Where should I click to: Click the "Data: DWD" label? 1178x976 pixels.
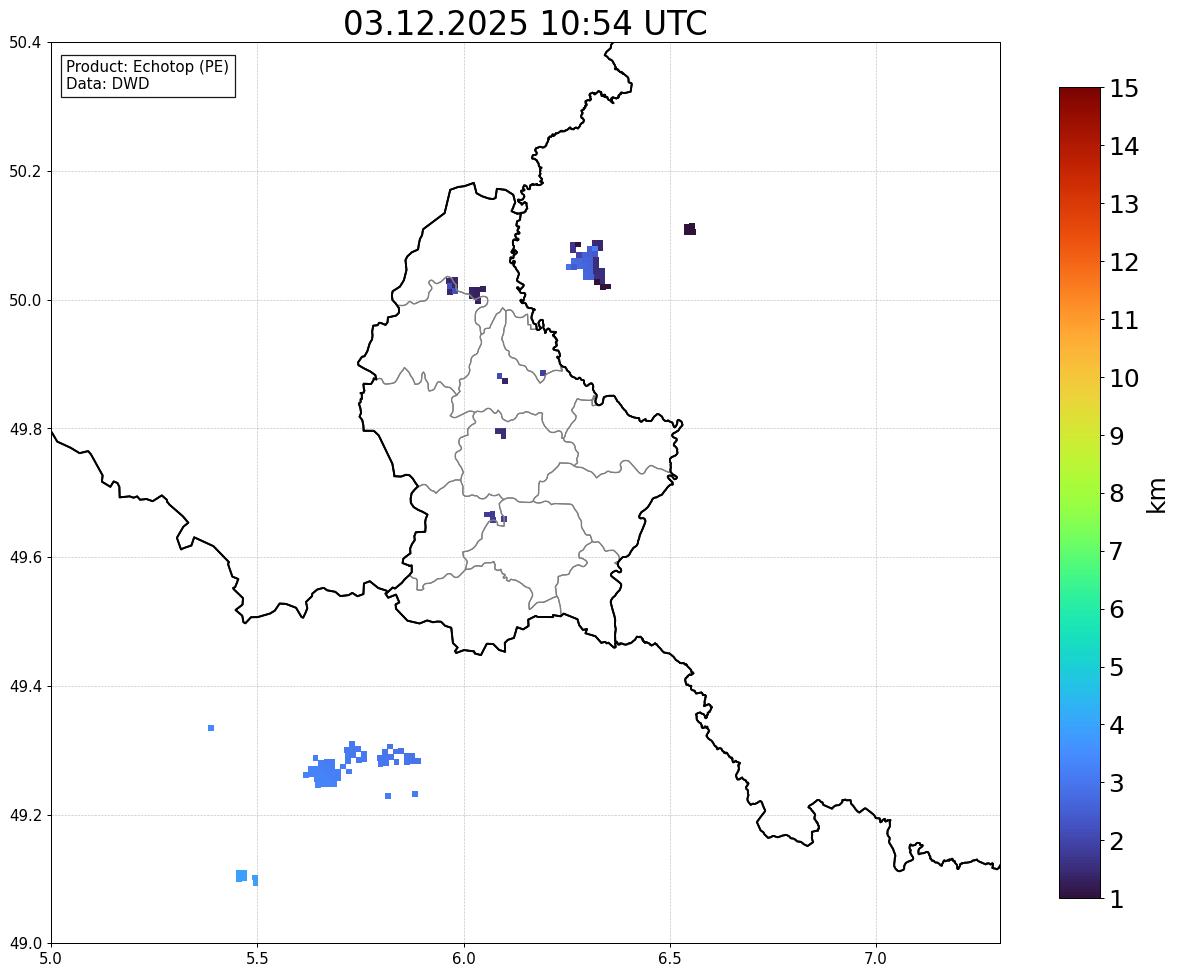click(107, 83)
